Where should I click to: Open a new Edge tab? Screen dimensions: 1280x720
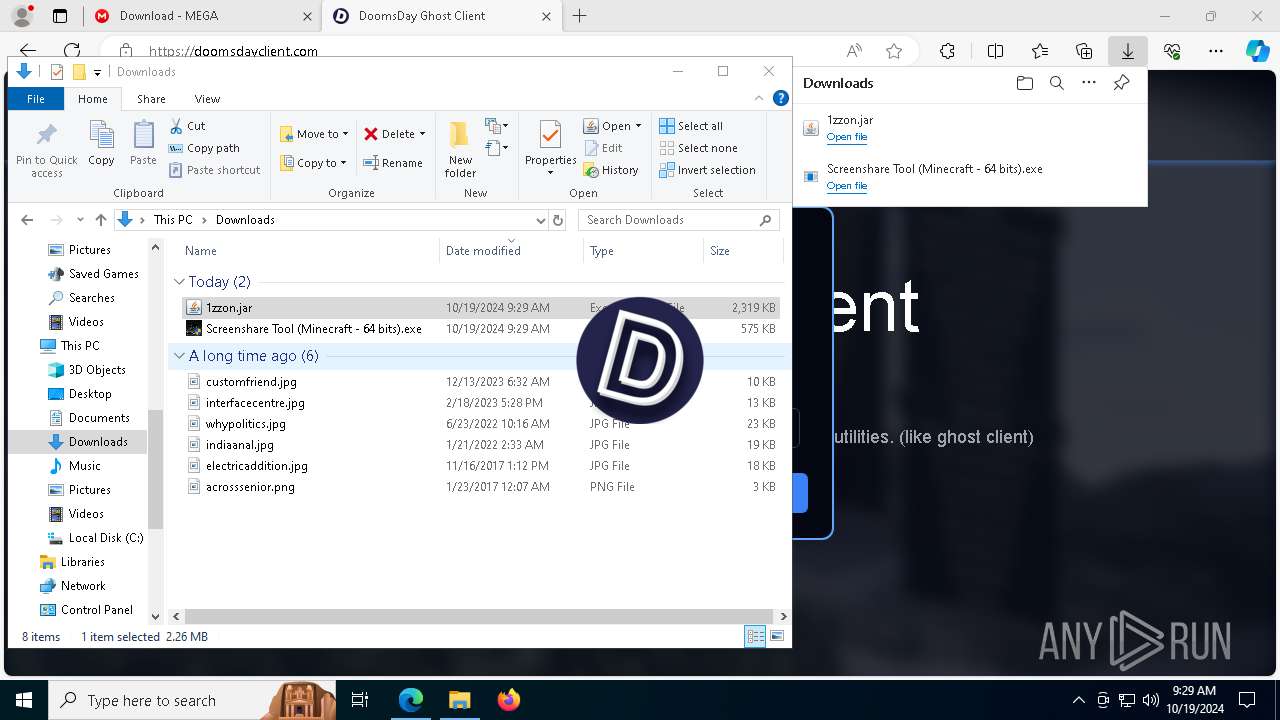[580, 16]
